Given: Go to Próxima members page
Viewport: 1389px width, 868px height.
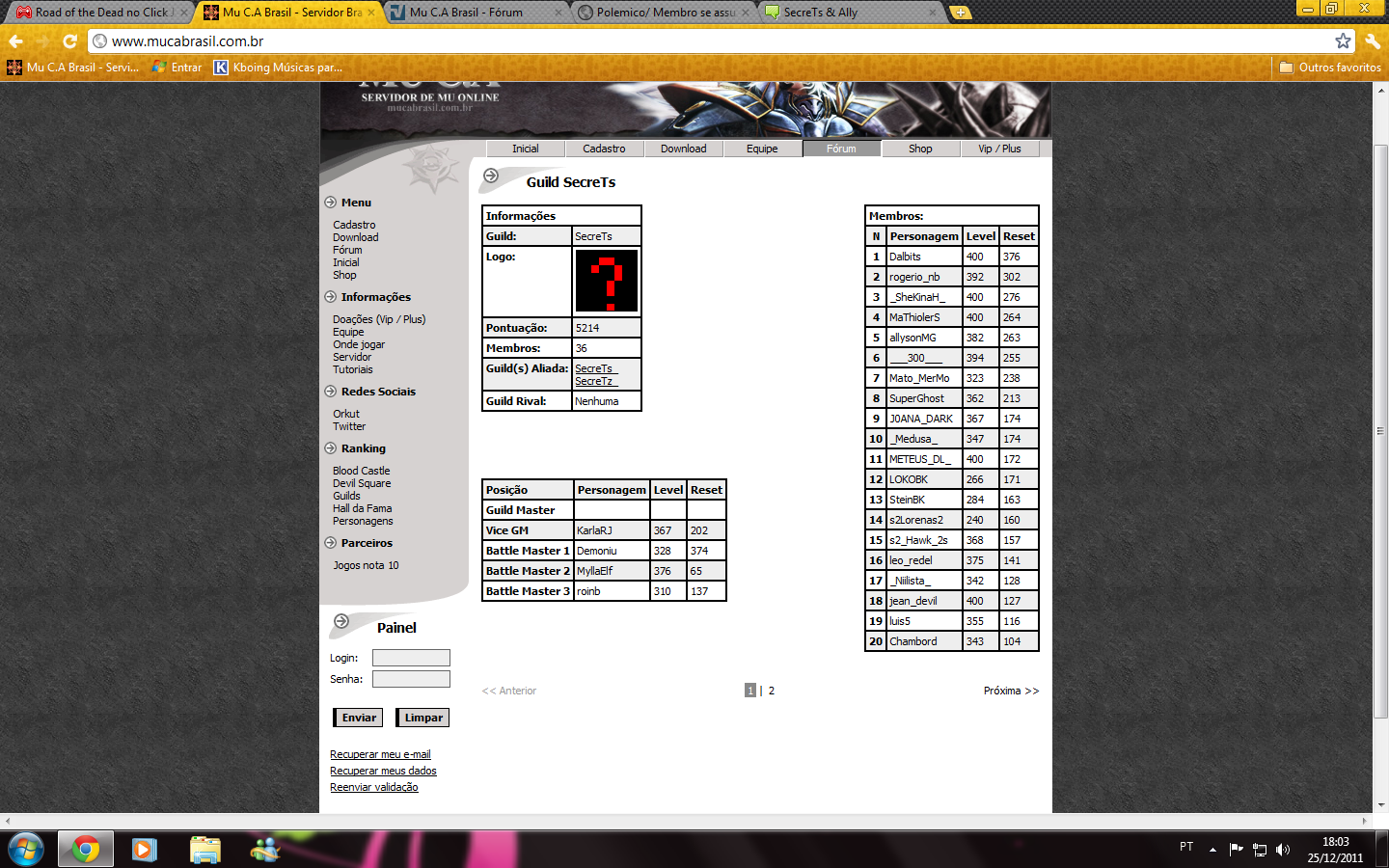Looking at the screenshot, I should click(1011, 691).
